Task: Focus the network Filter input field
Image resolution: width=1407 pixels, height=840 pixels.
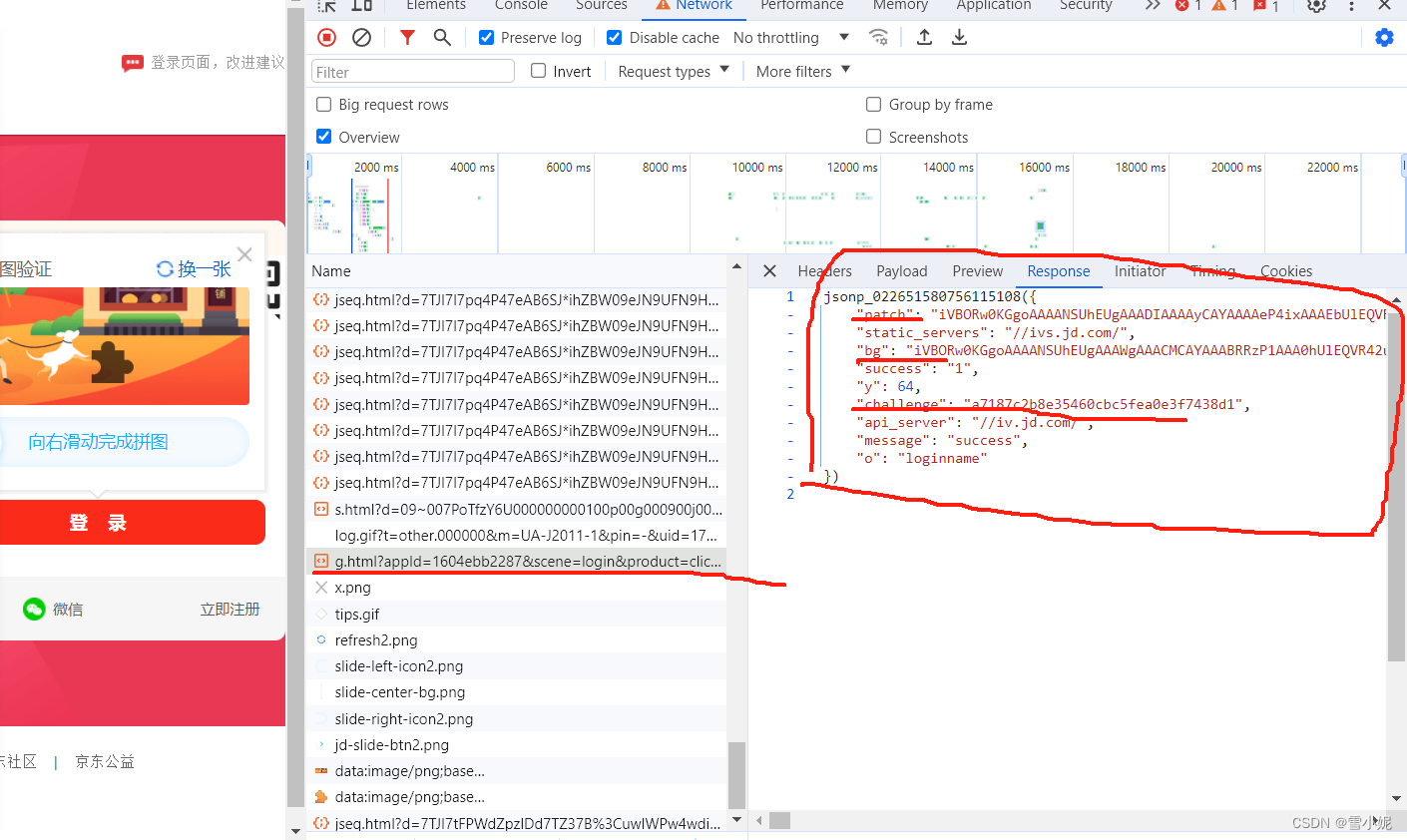Action: point(413,71)
